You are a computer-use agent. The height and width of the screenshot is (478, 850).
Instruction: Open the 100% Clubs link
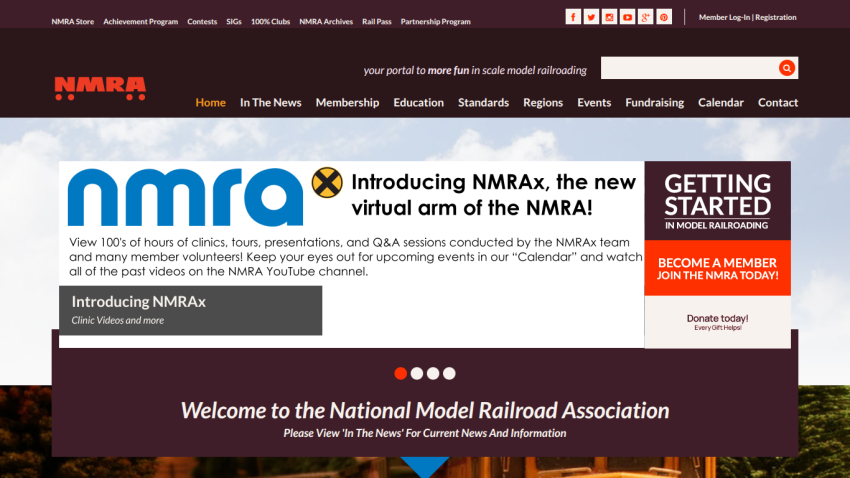[270, 22]
